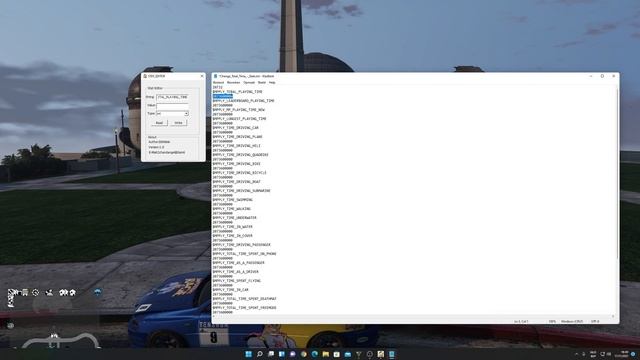
Task: Click the MPPLY_TIME_DRIVING_CAR line
Action: coord(236,128)
